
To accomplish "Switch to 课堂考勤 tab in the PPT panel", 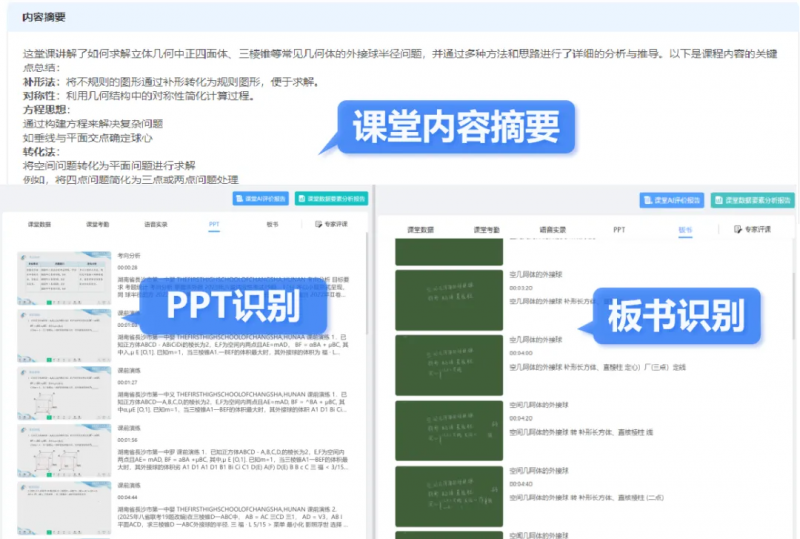I will click(98, 225).
